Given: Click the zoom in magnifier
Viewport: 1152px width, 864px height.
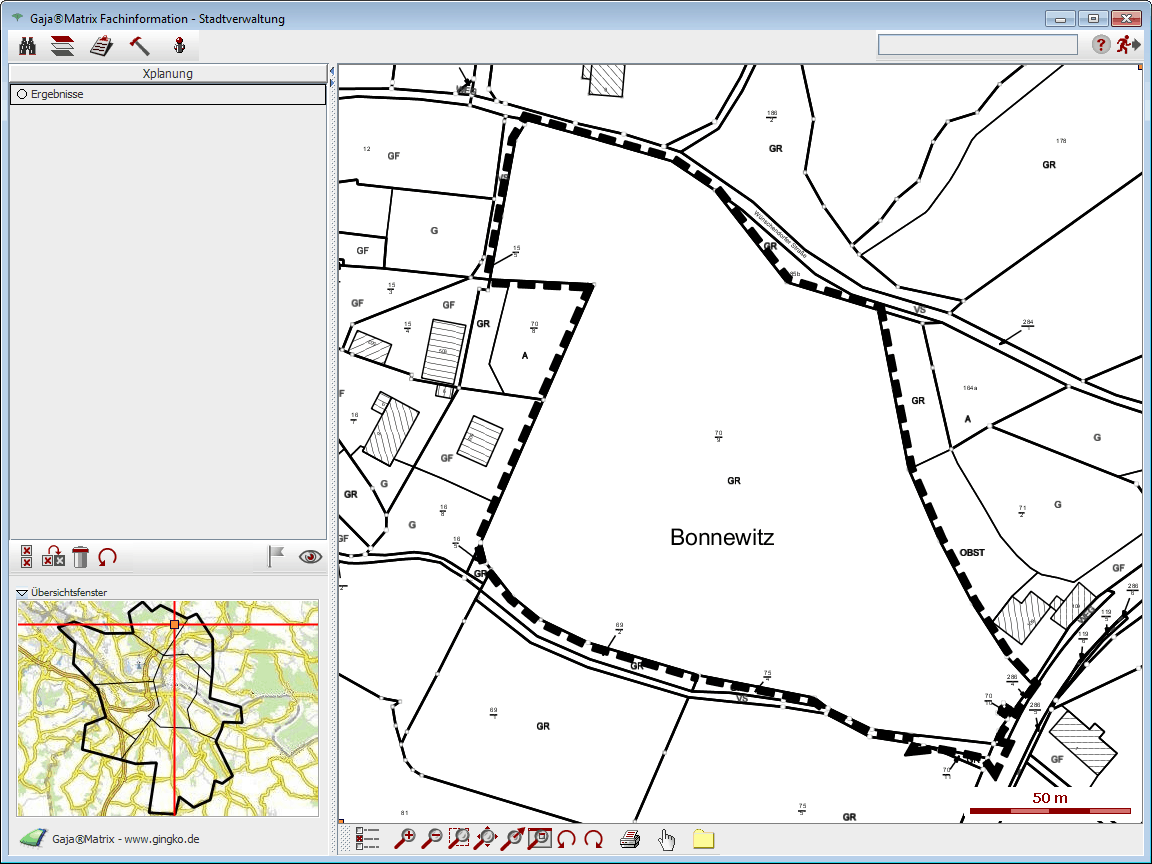Looking at the screenshot, I should [x=406, y=839].
